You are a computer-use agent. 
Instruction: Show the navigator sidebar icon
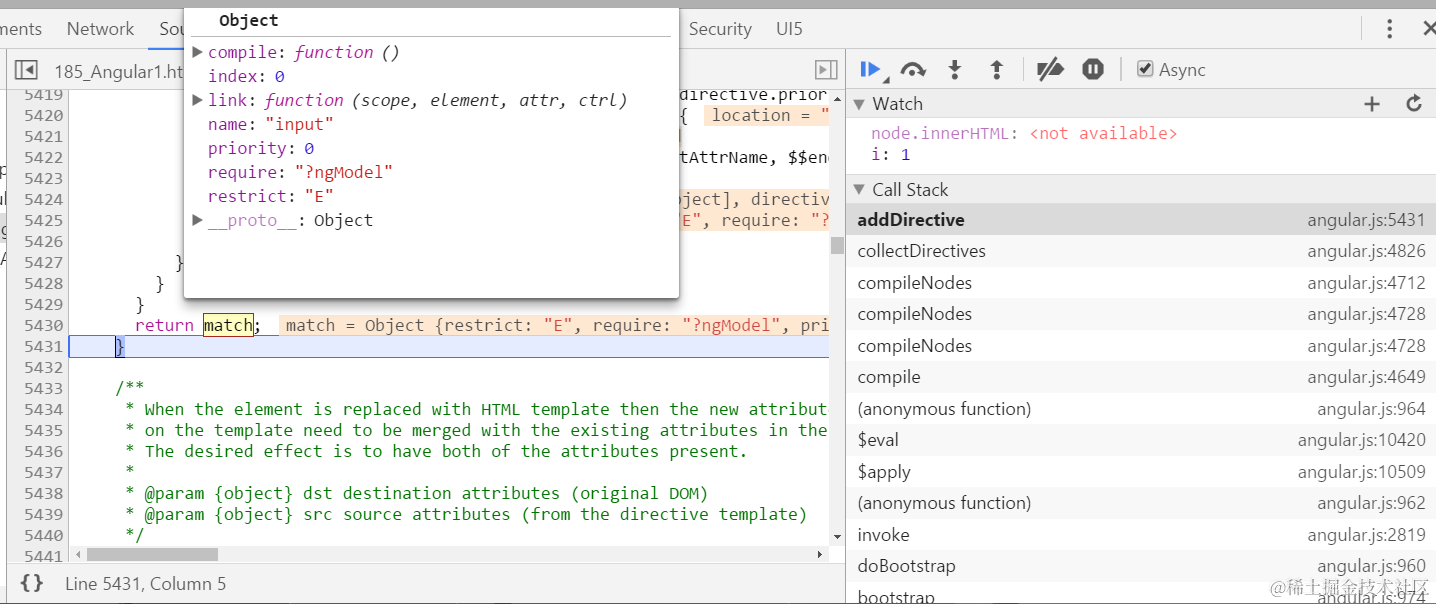pyautogui.click(x=27, y=70)
